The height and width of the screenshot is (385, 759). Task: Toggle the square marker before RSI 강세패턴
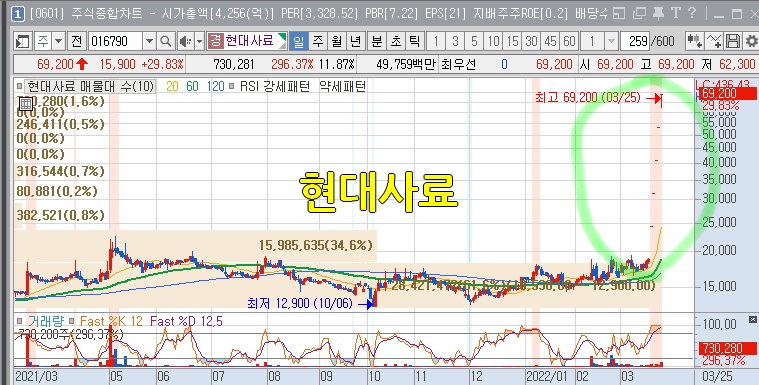(232, 87)
